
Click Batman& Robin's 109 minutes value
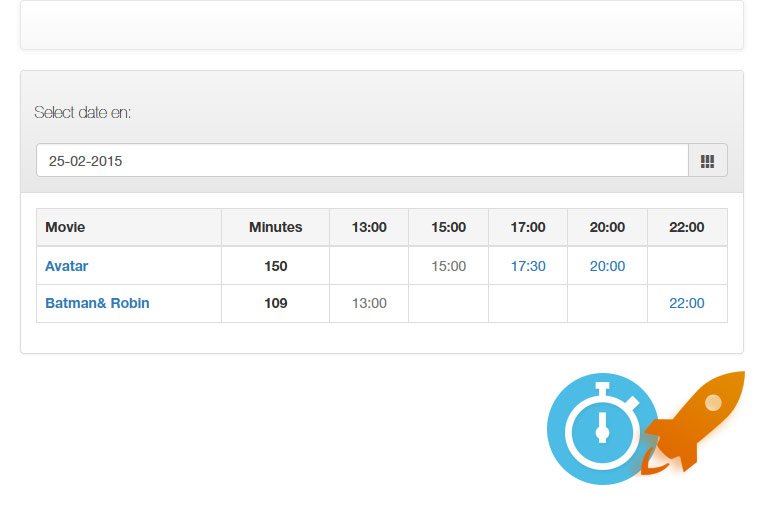coord(275,303)
